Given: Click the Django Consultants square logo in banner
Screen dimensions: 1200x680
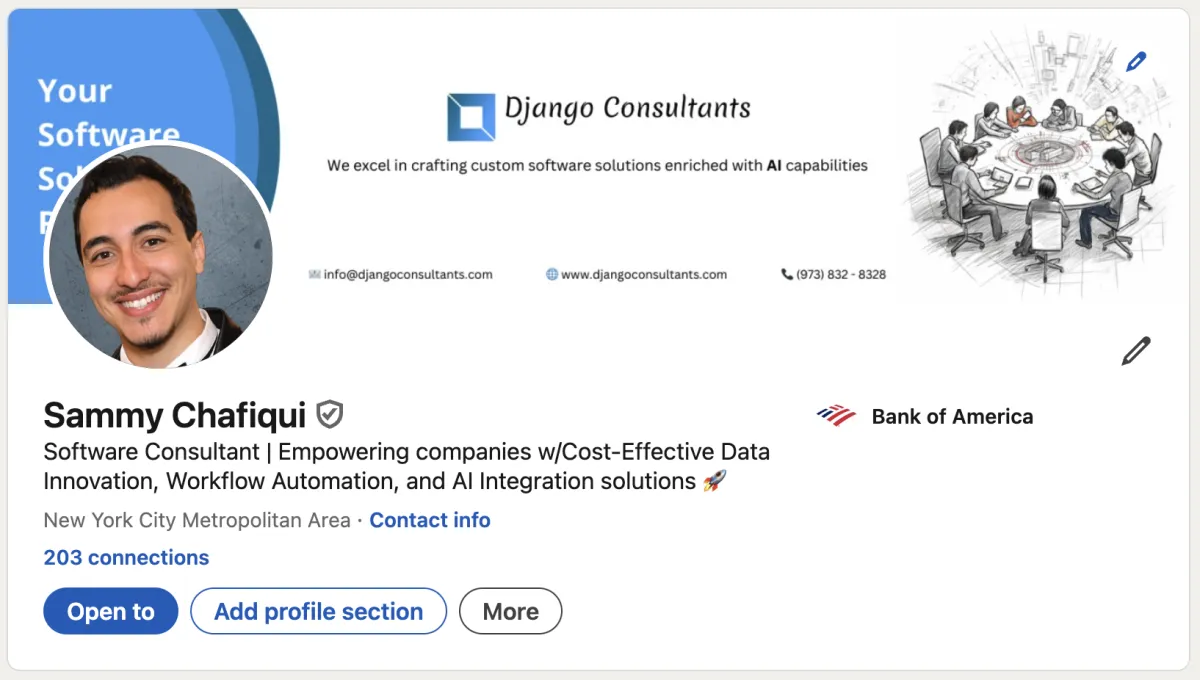Looking at the screenshot, I should click(471, 117).
